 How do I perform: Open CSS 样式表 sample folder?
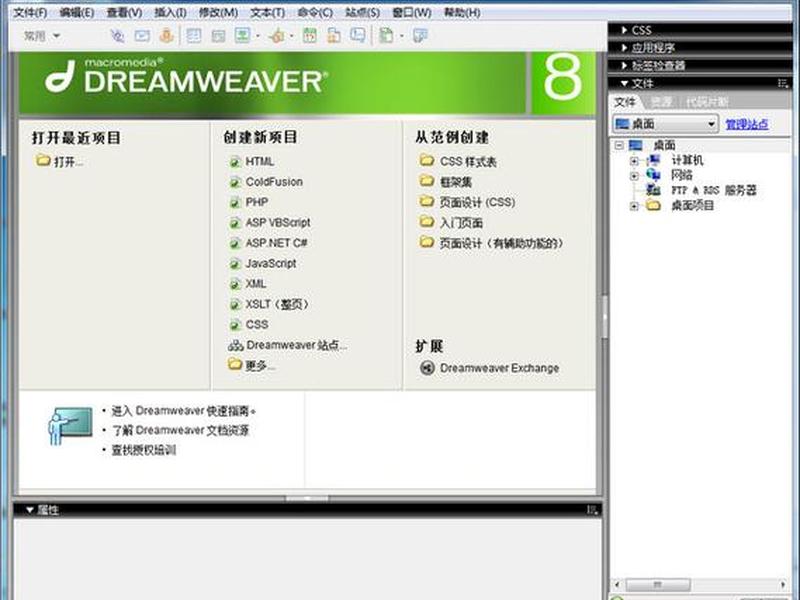(458, 162)
